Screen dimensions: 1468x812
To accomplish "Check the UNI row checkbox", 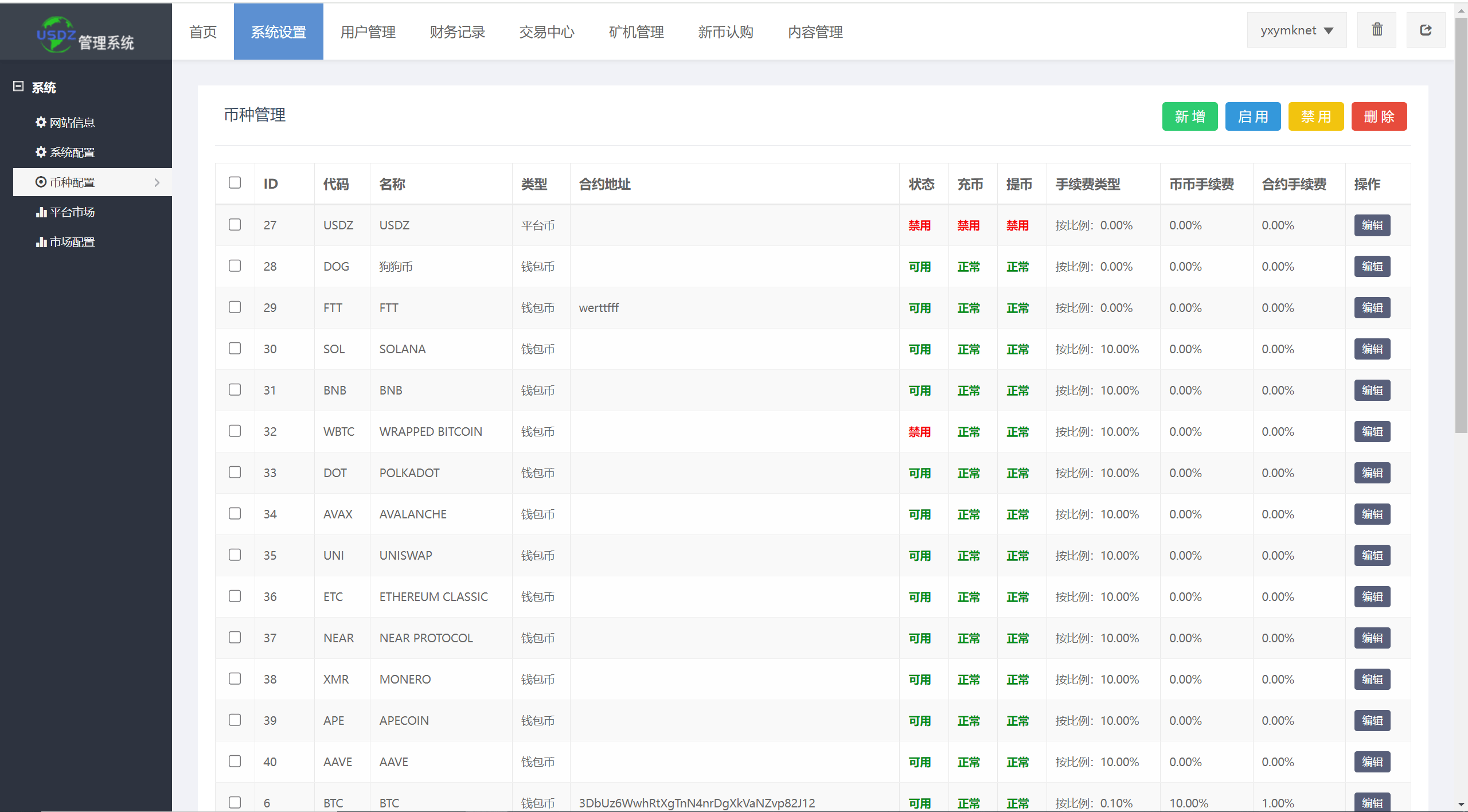I will coord(235,555).
